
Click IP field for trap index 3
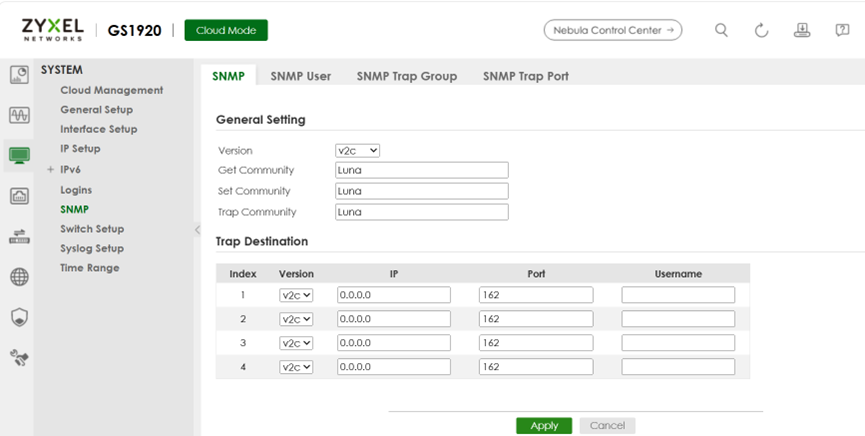(x=394, y=343)
